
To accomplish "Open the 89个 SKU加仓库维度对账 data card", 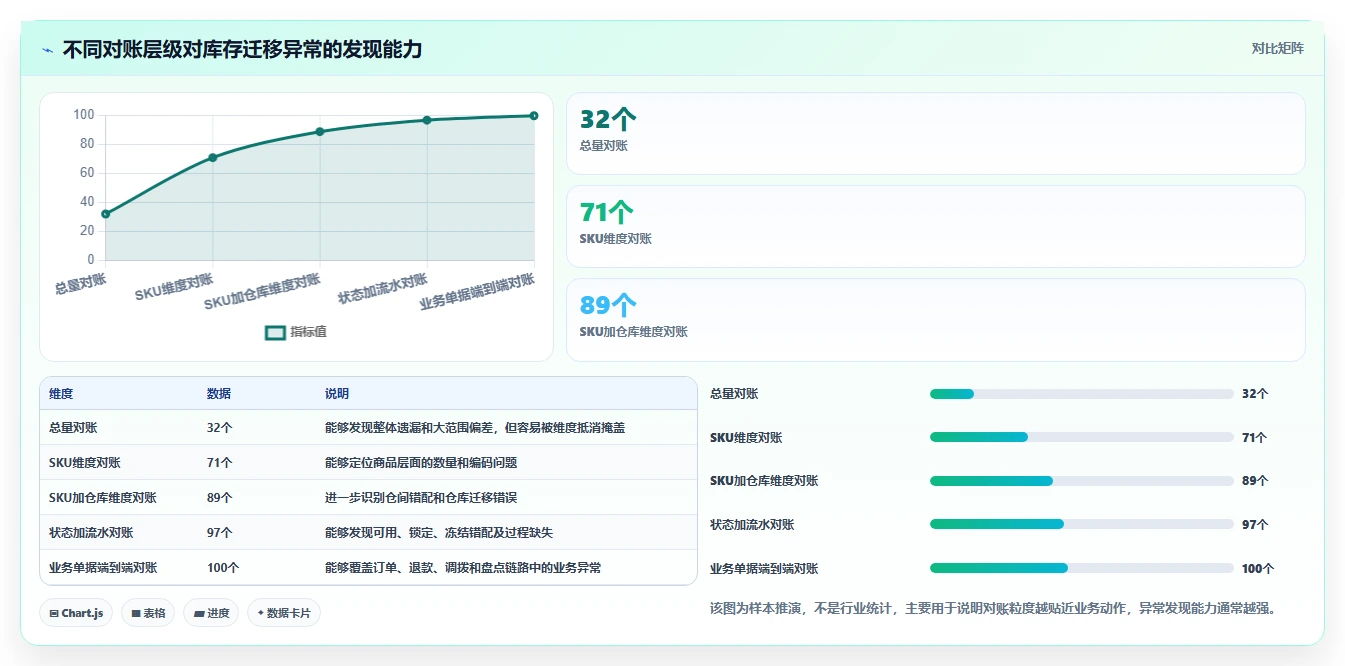I will pos(935,319).
